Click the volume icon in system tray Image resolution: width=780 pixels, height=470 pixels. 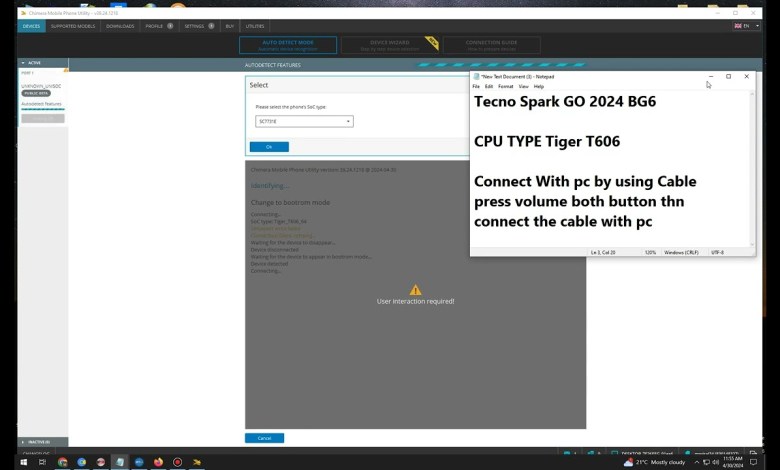(715, 462)
